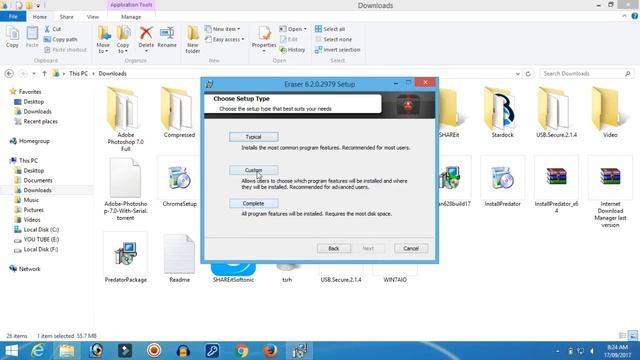Click Copy path in ribbon
This screenshot has width=640, height=360.
pyautogui.click(x=60, y=39)
